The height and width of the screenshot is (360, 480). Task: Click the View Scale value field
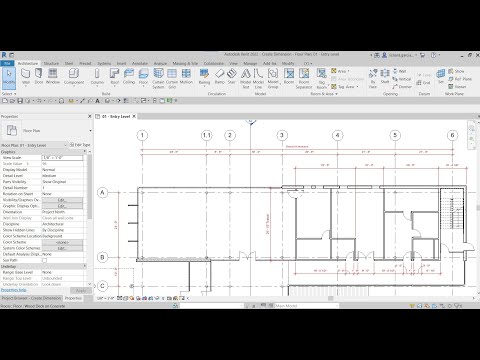[62, 158]
